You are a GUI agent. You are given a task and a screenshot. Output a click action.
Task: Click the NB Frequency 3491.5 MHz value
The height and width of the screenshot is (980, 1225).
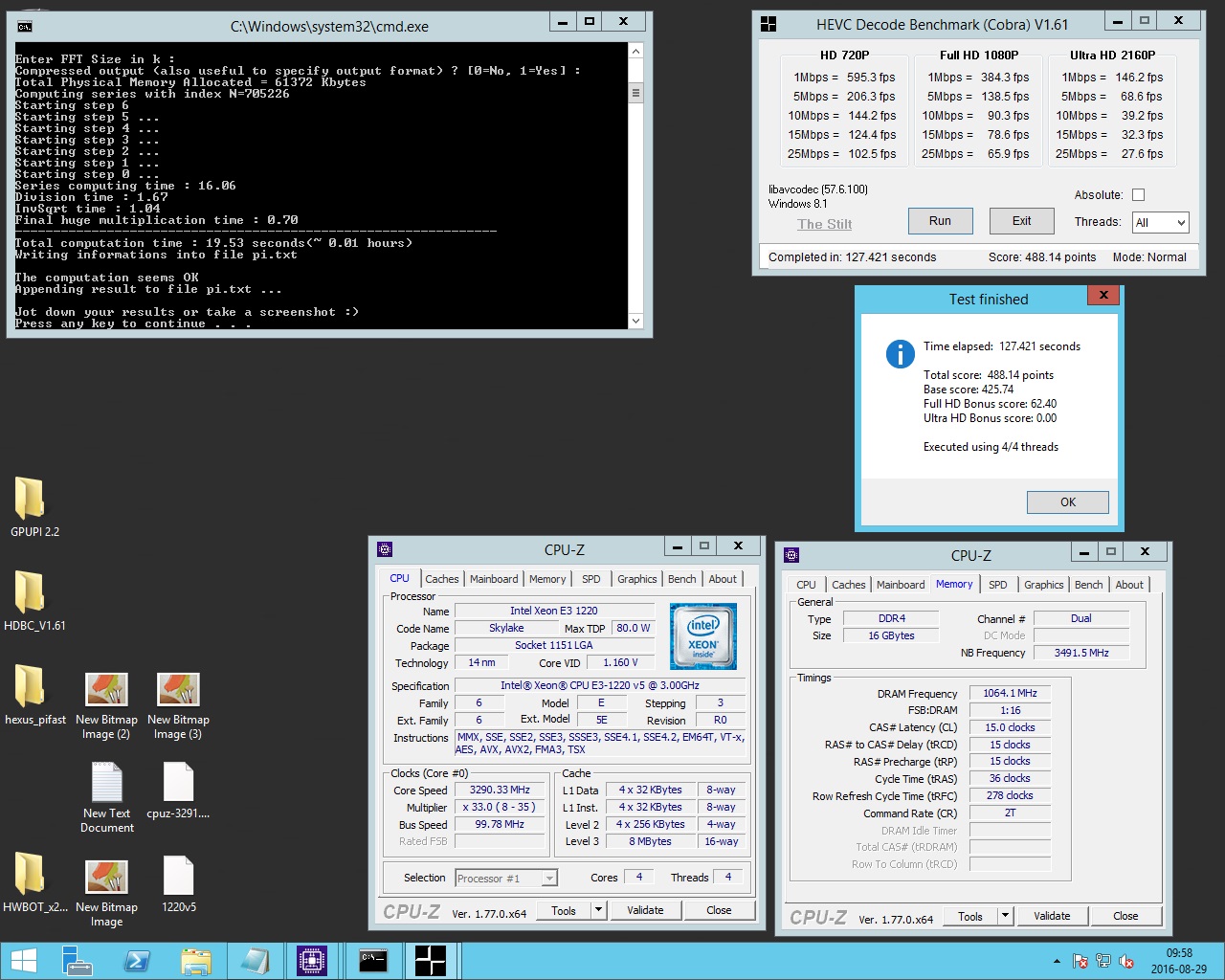[1081, 653]
